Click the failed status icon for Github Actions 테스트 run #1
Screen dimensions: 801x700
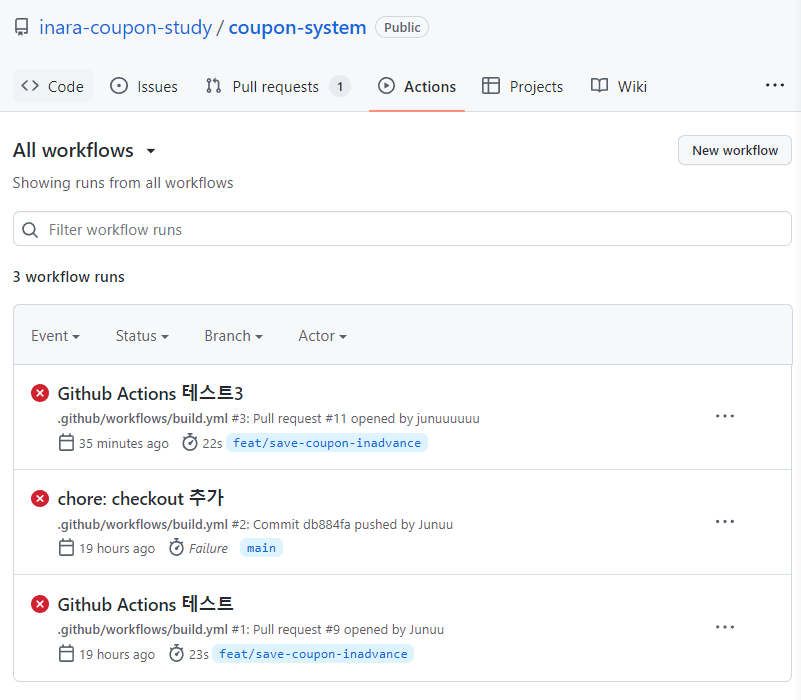pos(40,604)
